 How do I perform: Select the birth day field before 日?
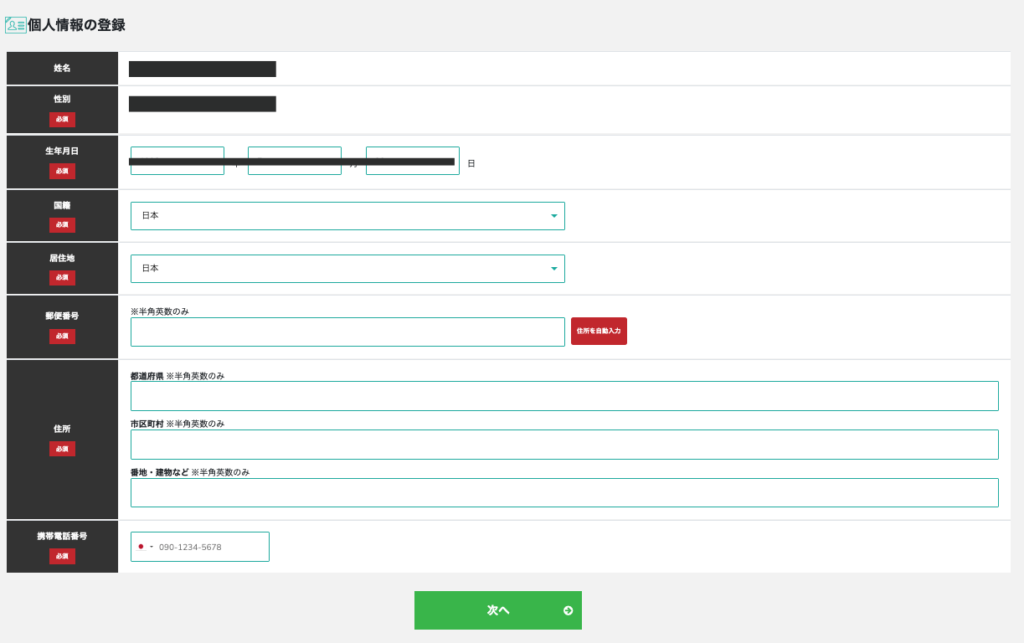[412, 170]
